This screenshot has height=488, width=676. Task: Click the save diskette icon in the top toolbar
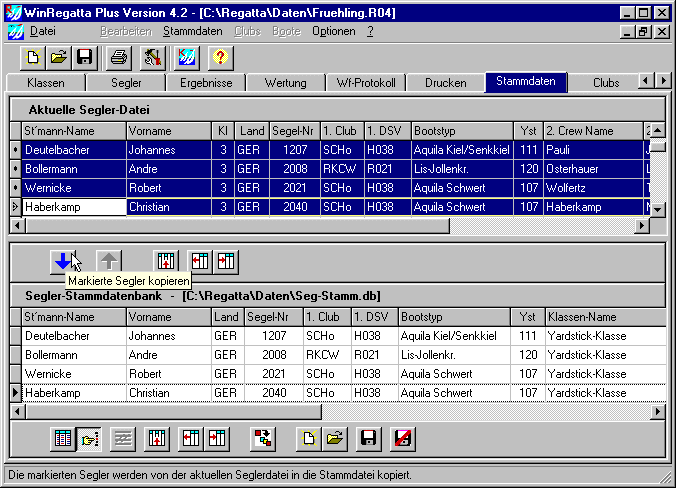[x=85, y=57]
